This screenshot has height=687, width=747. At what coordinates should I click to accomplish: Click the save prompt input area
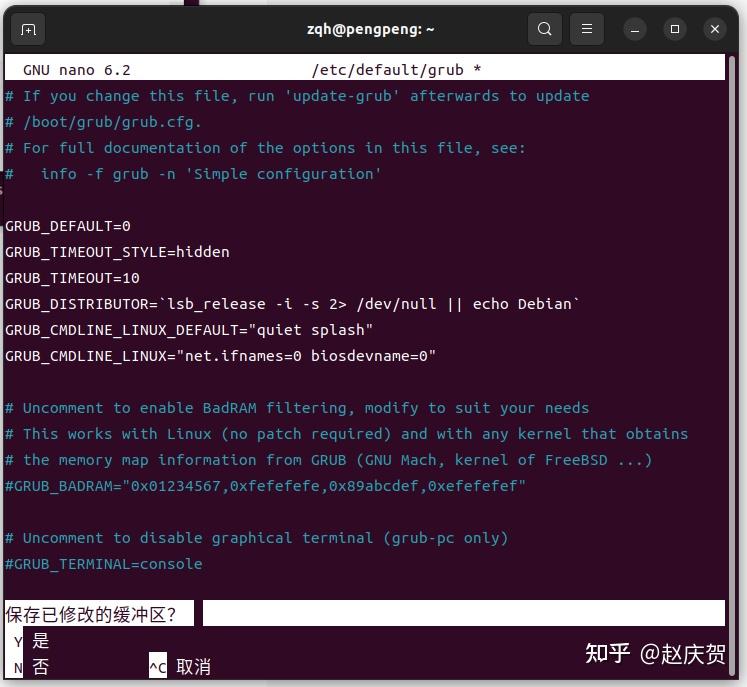click(464, 613)
